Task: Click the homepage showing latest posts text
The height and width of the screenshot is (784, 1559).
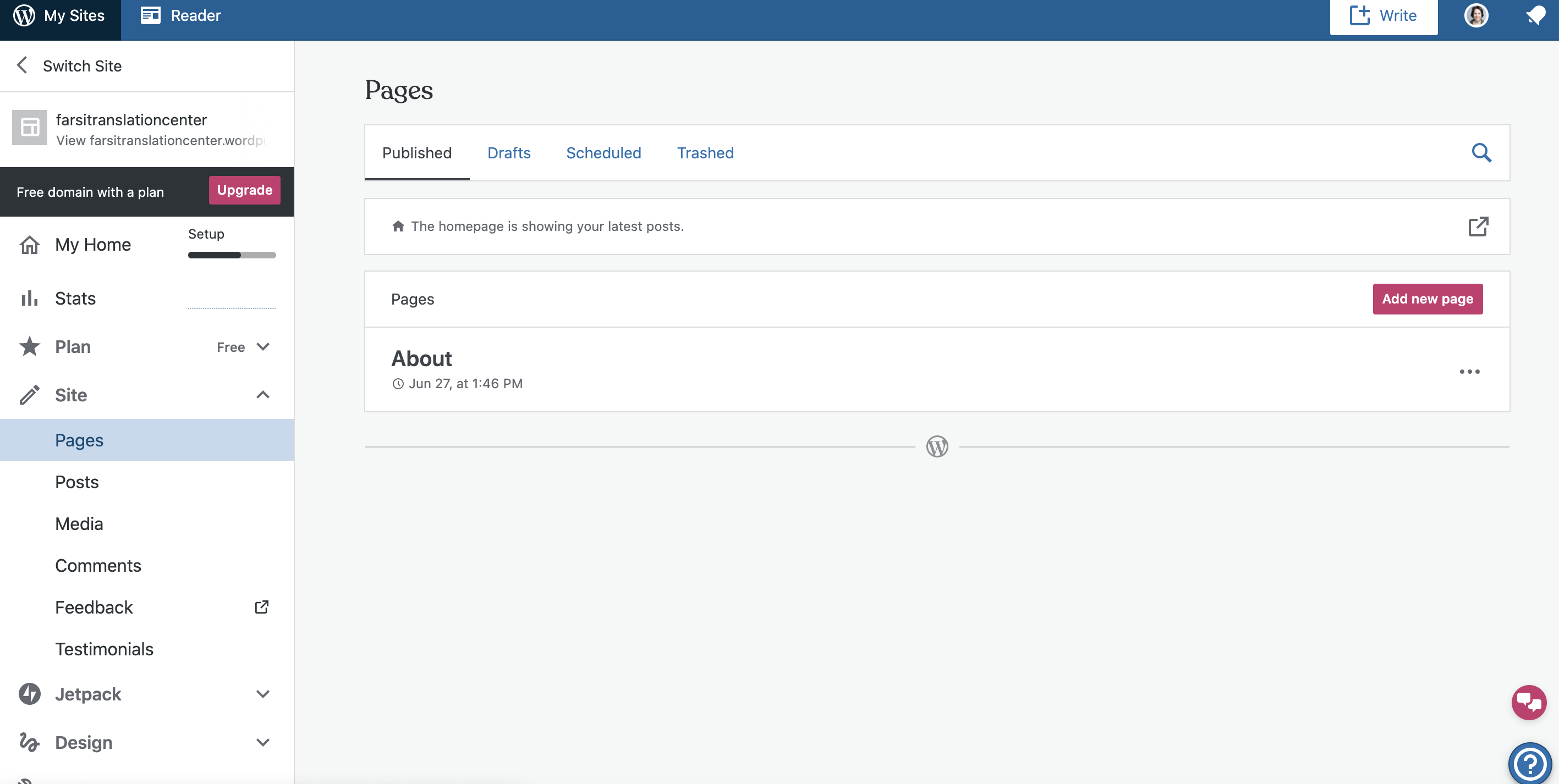Action: (x=547, y=227)
